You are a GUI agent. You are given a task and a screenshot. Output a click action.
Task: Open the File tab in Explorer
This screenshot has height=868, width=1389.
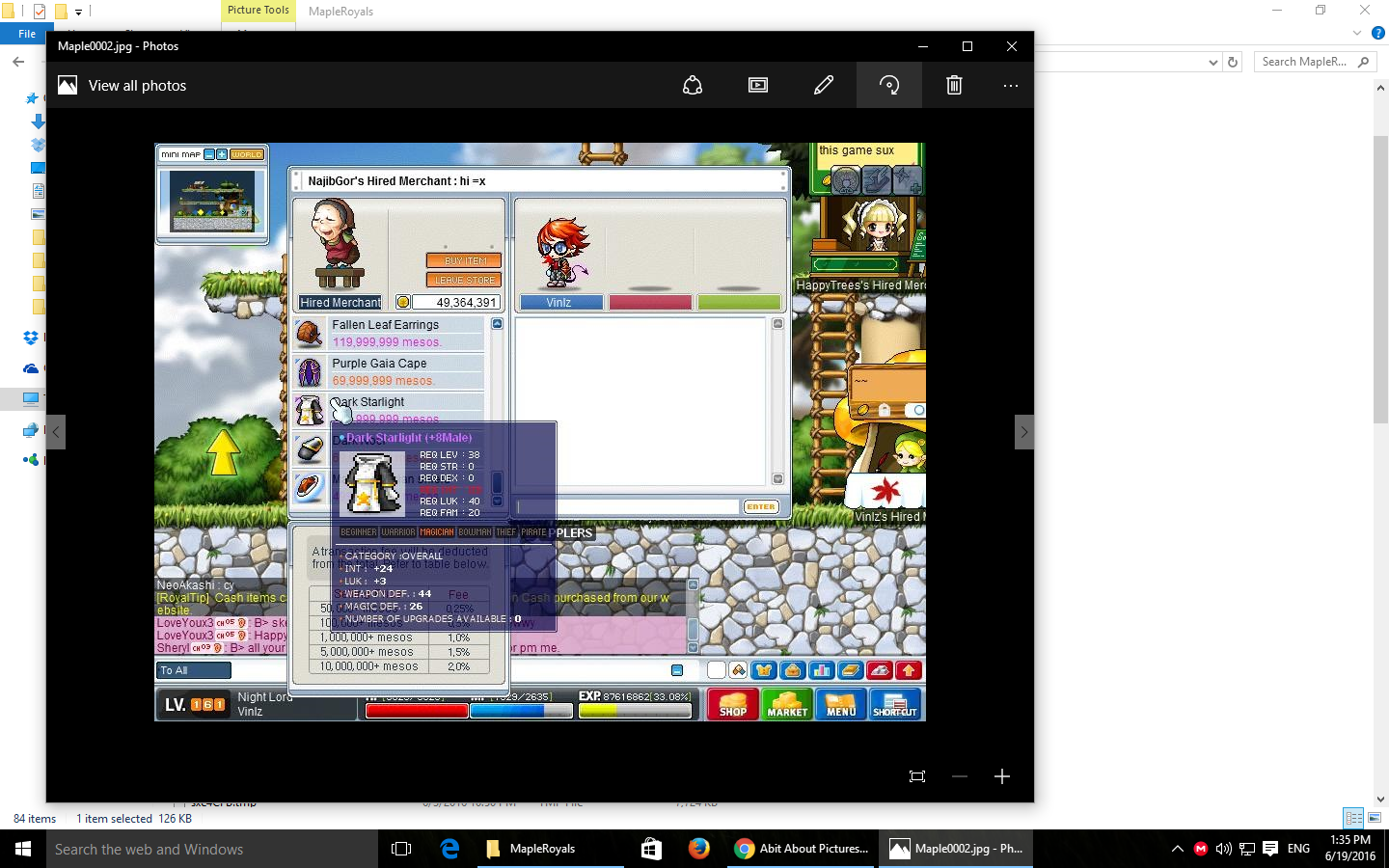pos(27,34)
